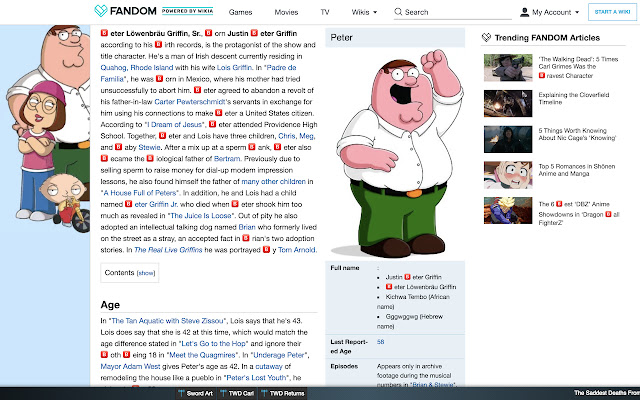Open Top 5 Romances in Shōnen article
The height and width of the screenshot is (400, 640).
(x=576, y=170)
